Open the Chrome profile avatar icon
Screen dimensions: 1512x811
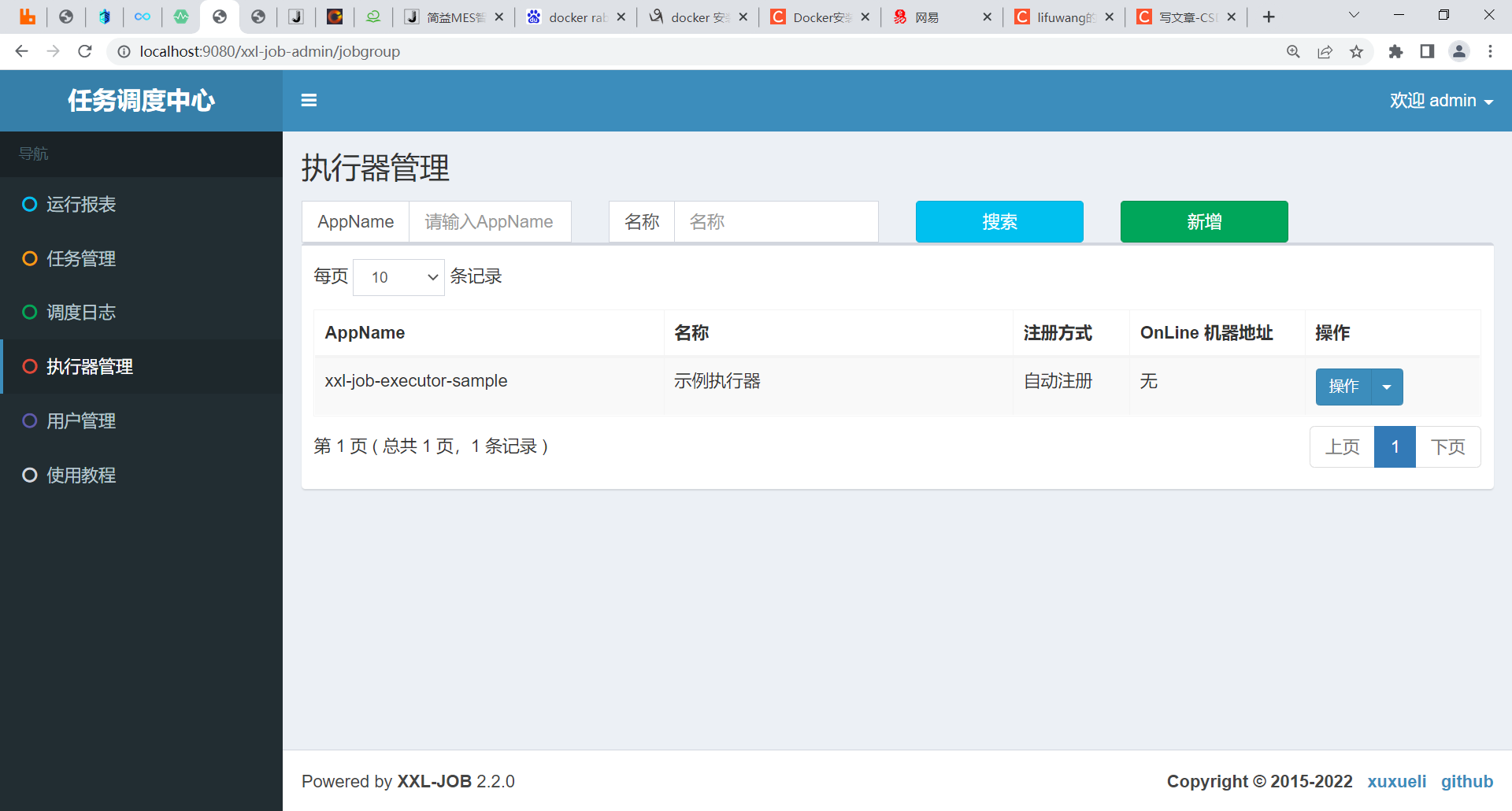pyautogui.click(x=1459, y=51)
